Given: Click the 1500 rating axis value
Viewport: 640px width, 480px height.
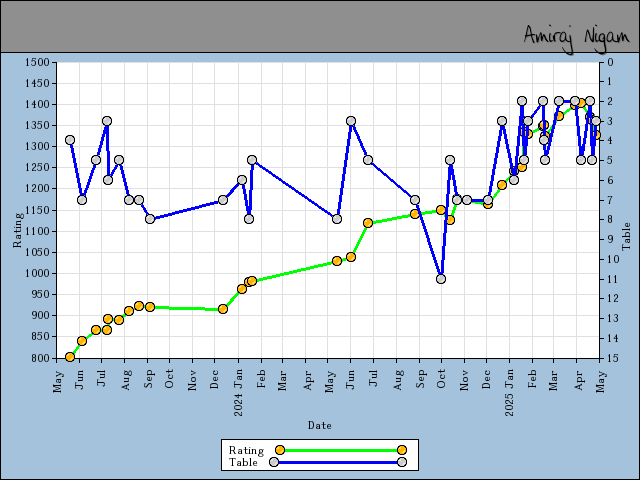Looking at the screenshot, I should (x=37, y=62).
